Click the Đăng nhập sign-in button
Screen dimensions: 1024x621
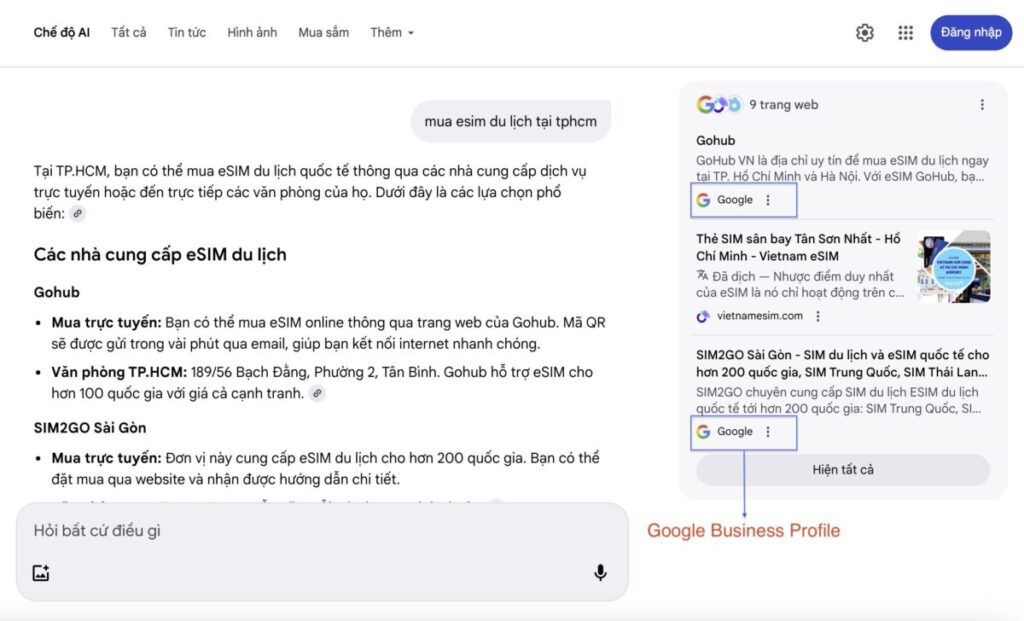coord(971,33)
